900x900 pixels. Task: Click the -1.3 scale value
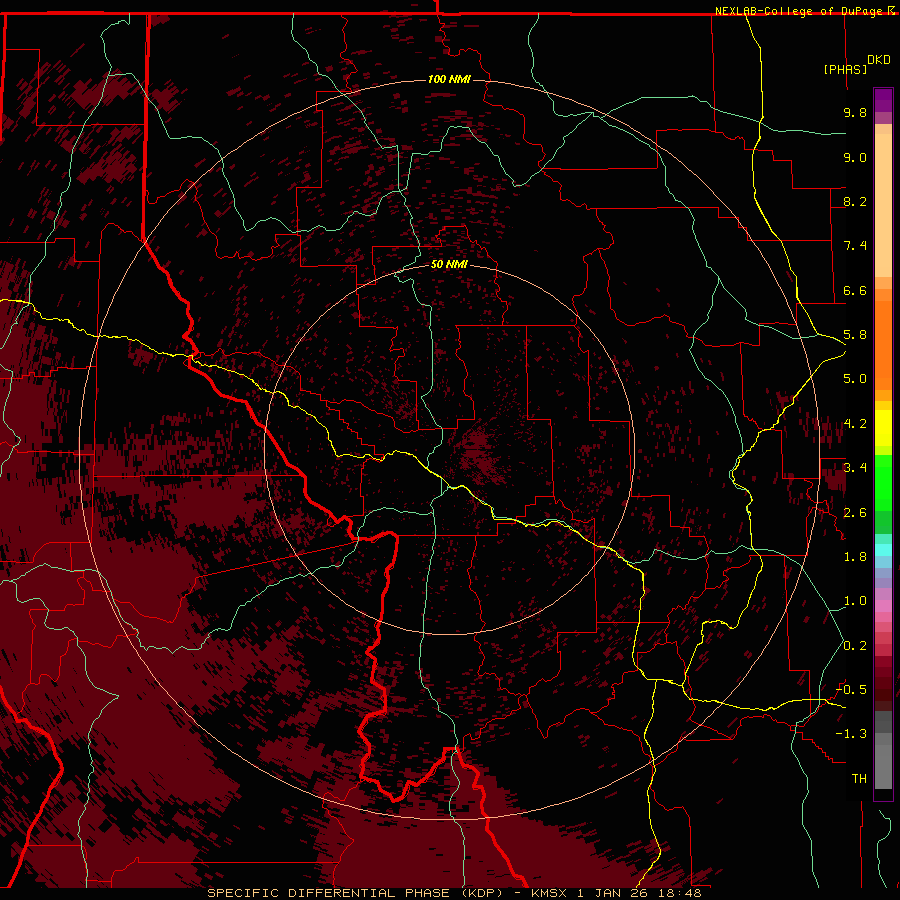click(851, 734)
